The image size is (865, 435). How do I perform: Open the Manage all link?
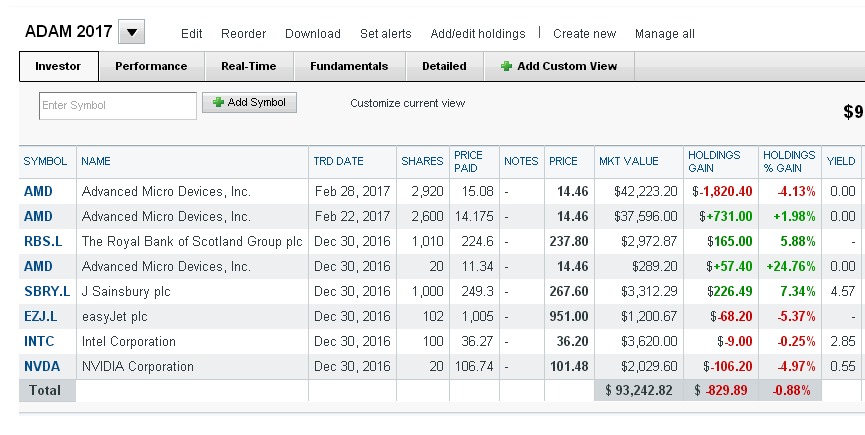click(665, 34)
